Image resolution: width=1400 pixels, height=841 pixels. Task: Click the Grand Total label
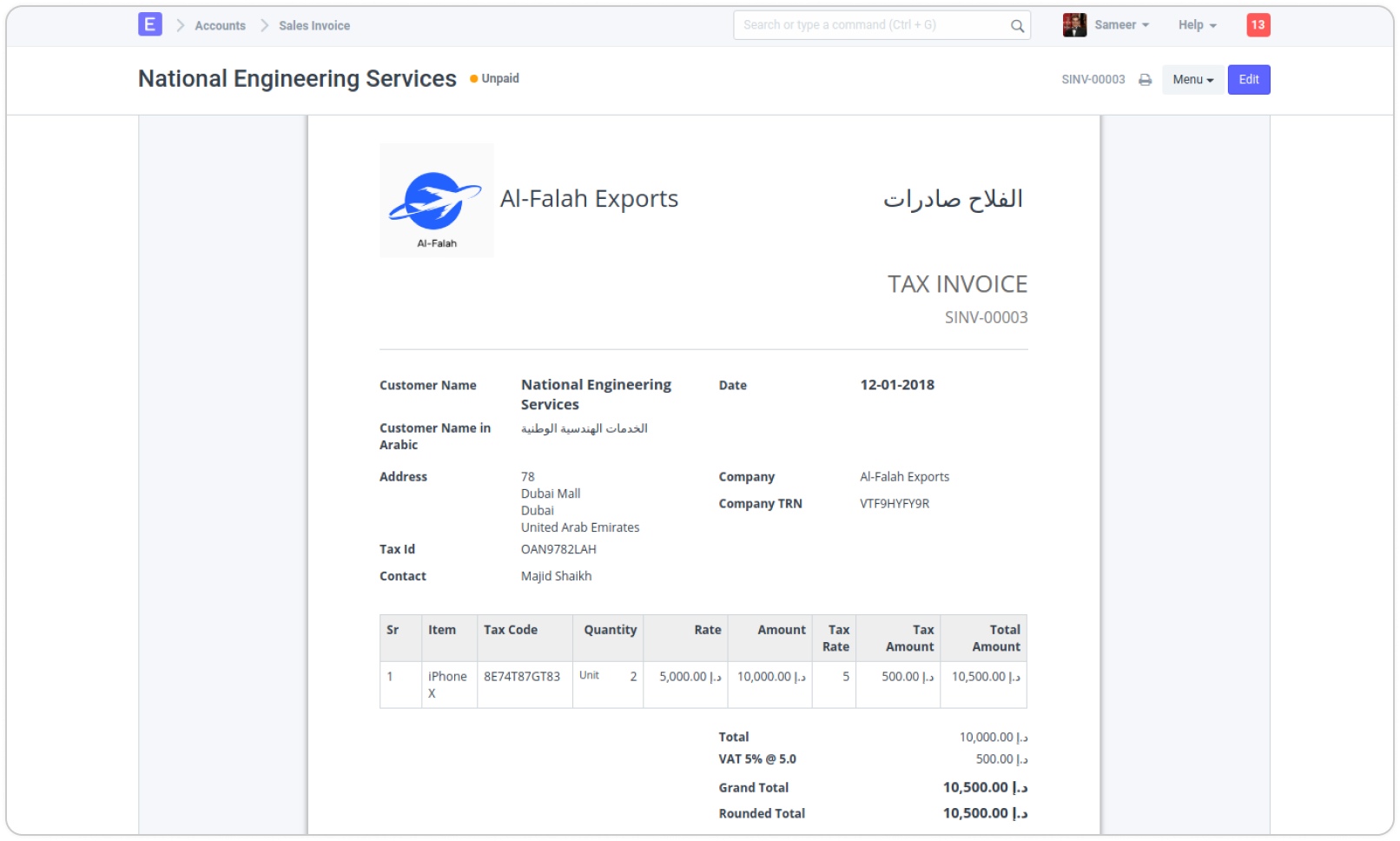pyautogui.click(x=754, y=788)
